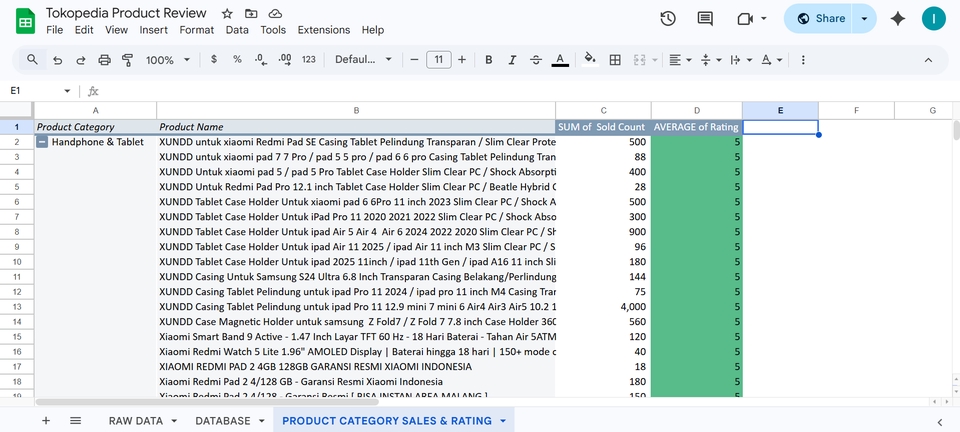Image resolution: width=960 pixels, height=432 pixels.
Task: Open the Insert menu
Action: click(153, 30)
